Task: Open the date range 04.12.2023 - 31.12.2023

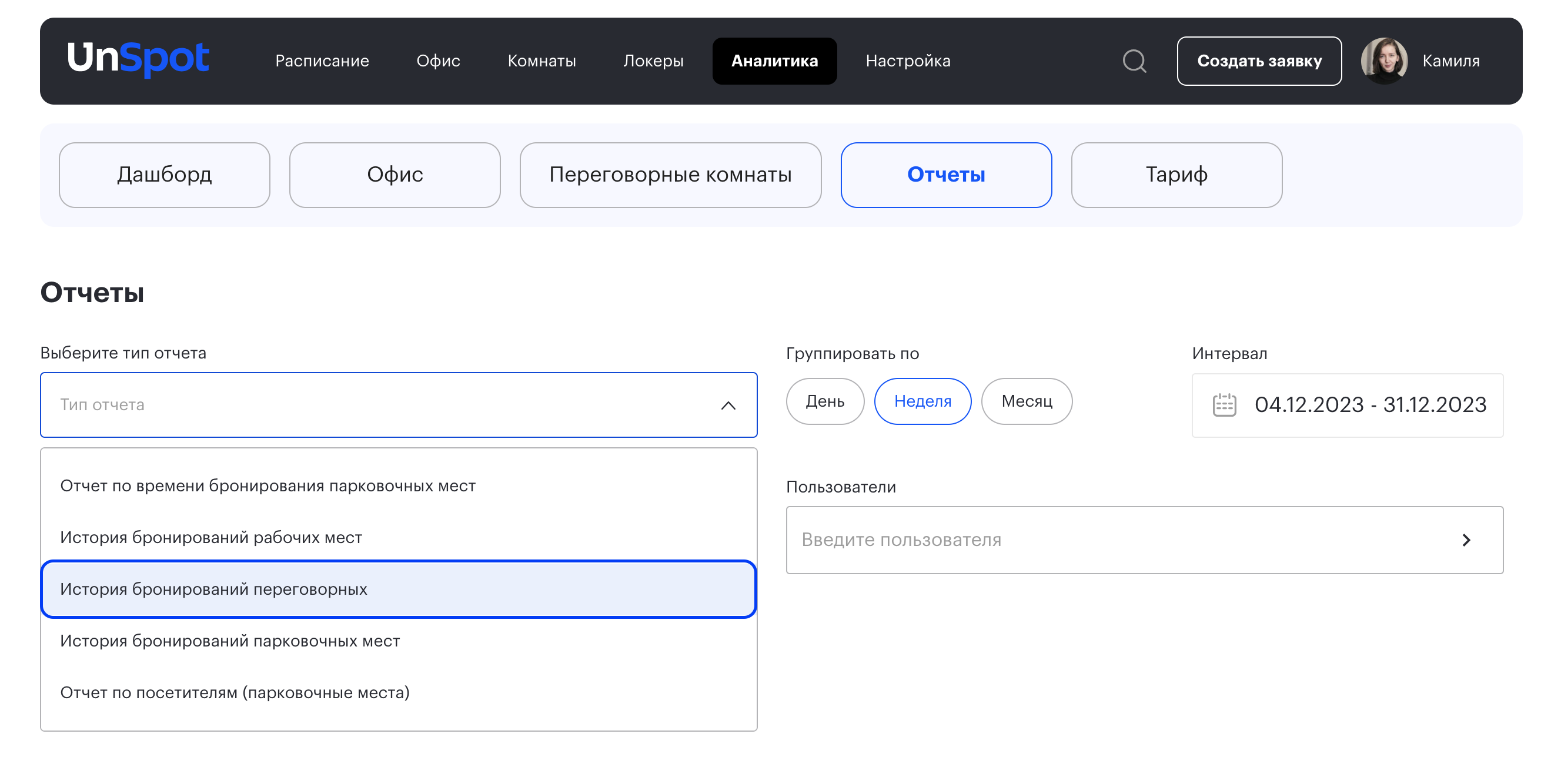Action: click(x=1370, y=405)
